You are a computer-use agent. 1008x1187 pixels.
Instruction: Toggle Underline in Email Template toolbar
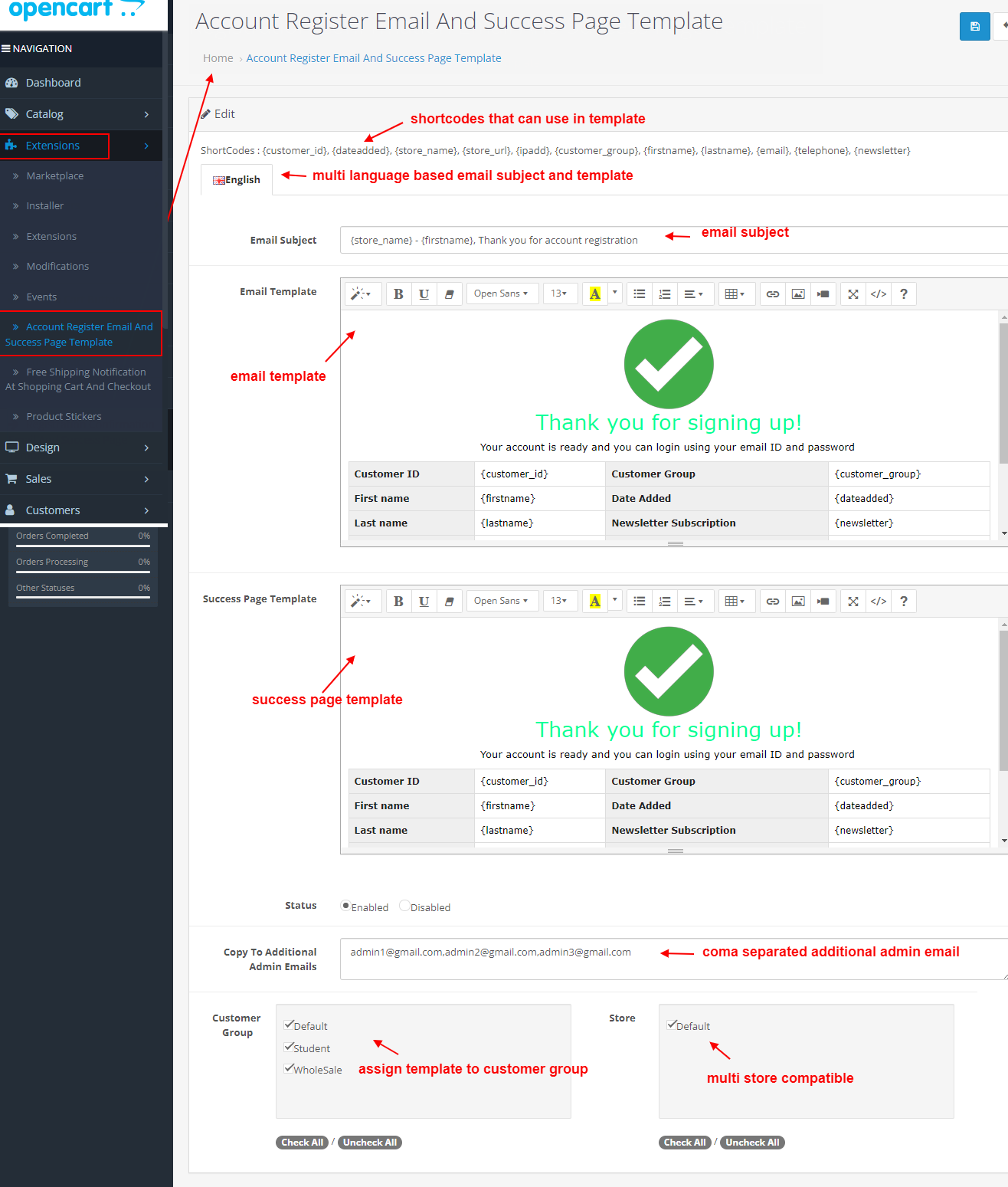[x=424, y=294]
